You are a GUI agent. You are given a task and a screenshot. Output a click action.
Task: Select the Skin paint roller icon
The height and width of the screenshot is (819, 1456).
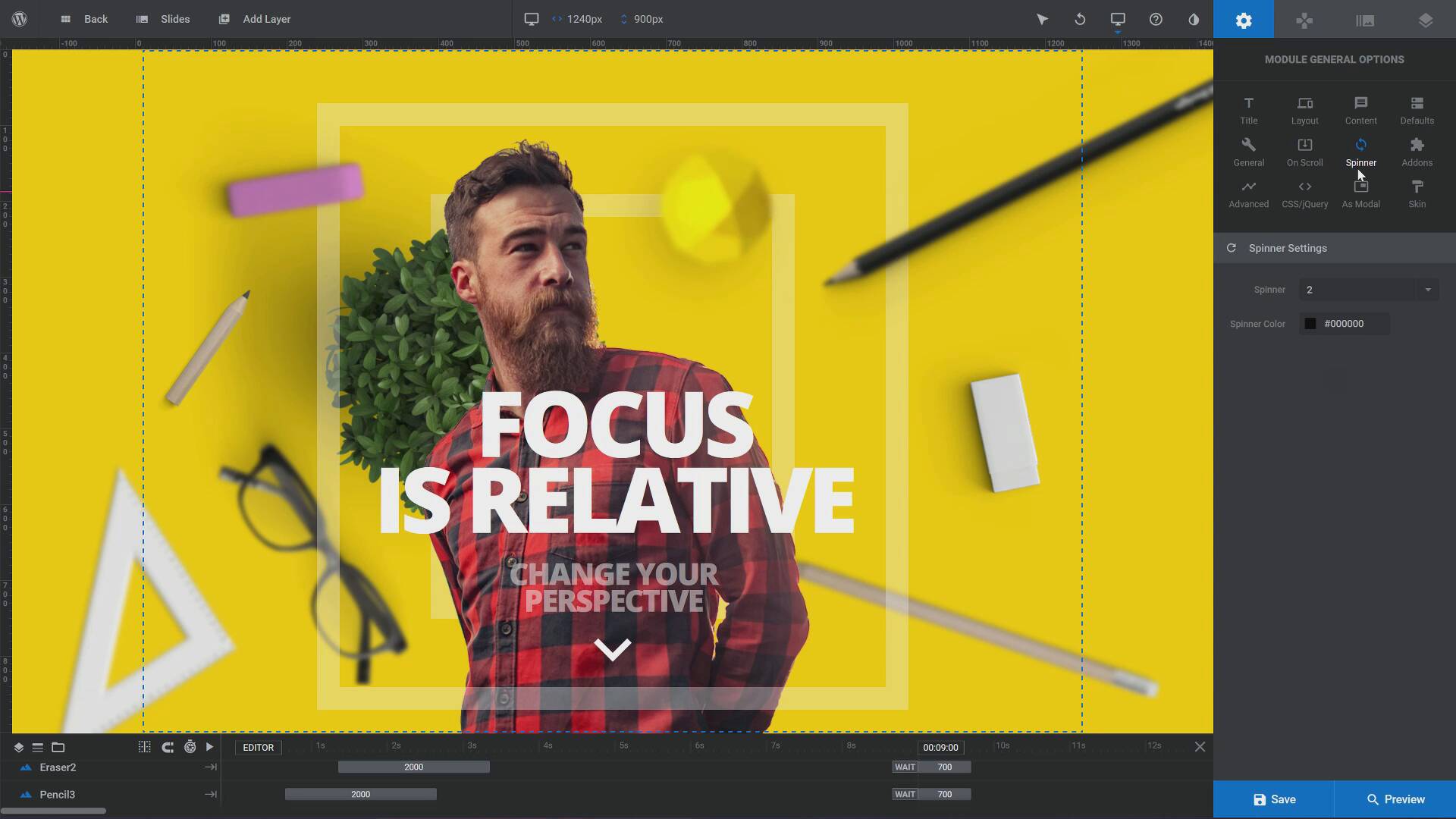(1417, 193)
